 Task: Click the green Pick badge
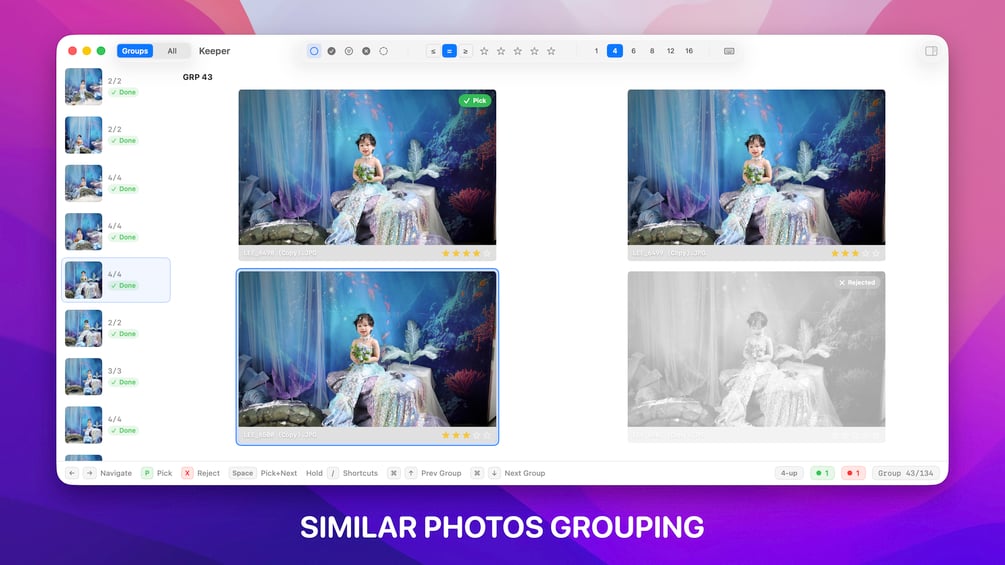[475, 101]
